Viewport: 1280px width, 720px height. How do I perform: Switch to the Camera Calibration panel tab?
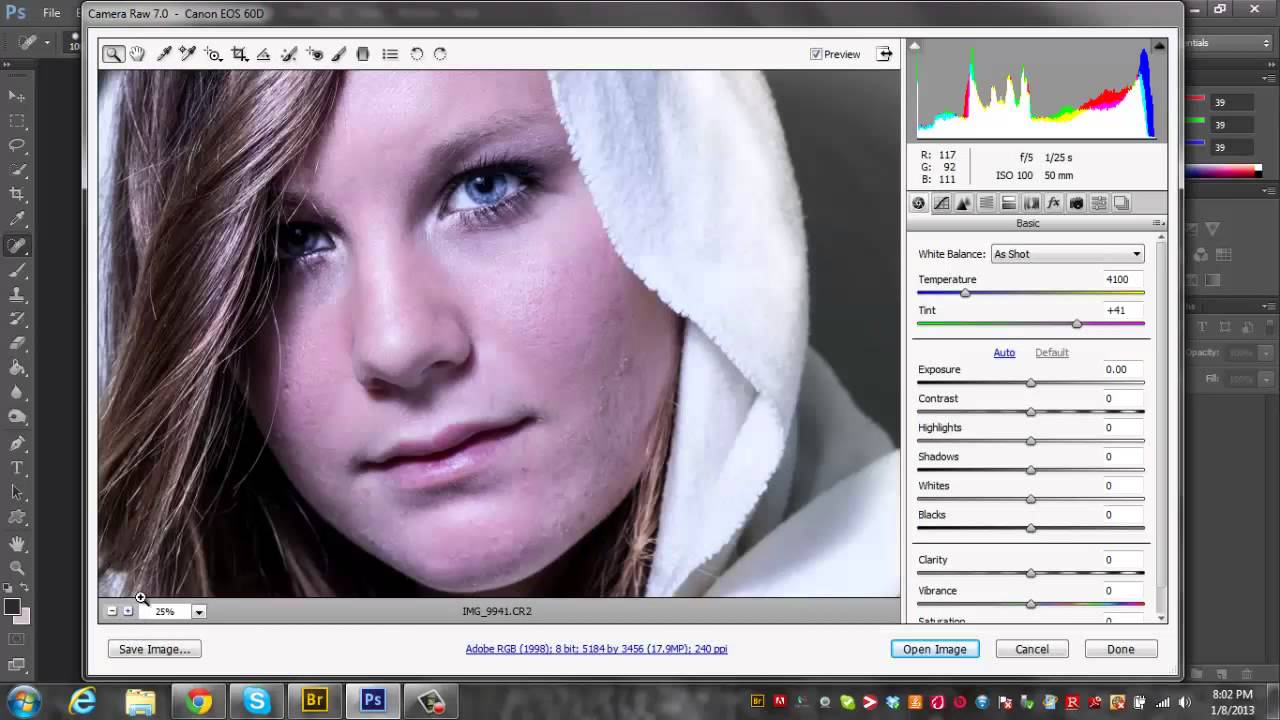(x=1076, y=203)
